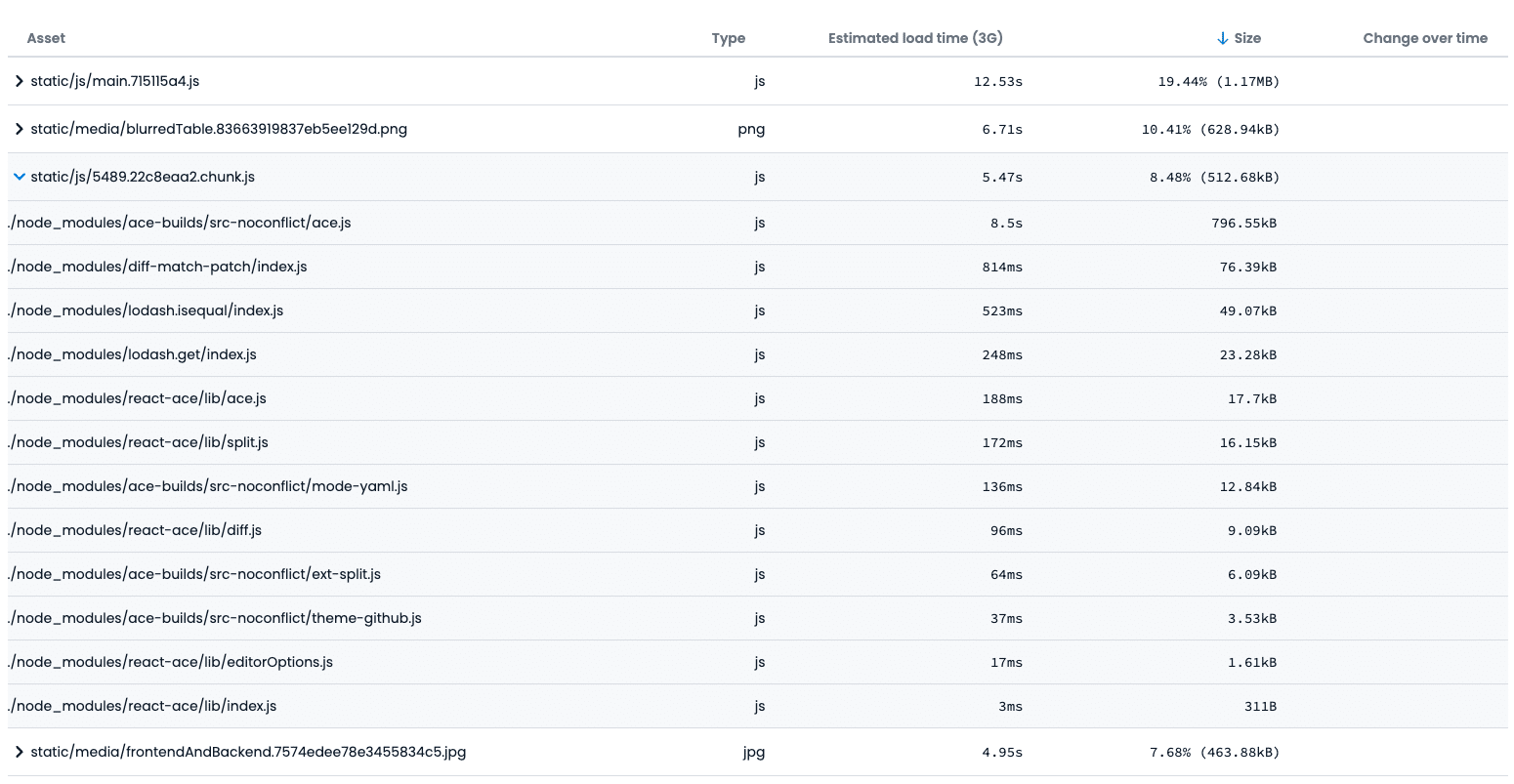Viewport: 1514px width, 784px height.
Task: Click the 6.09kB size value
Action: point(1251,574)
